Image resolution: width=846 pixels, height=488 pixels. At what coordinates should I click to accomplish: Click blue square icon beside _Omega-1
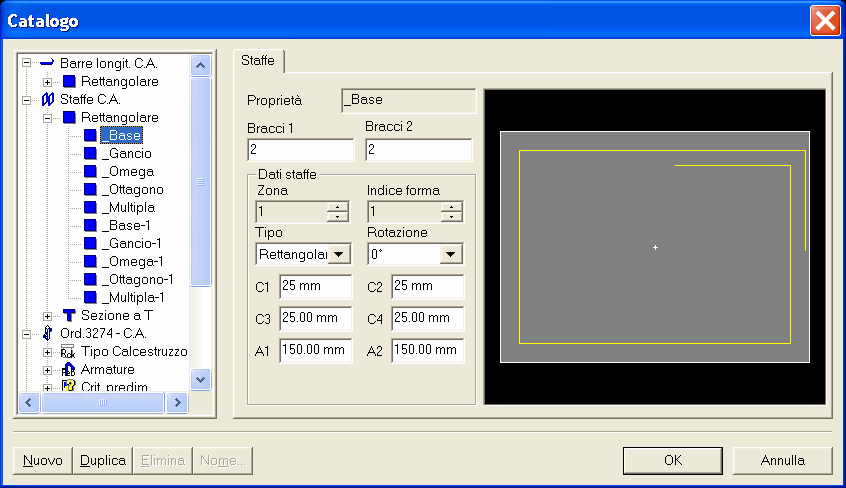(90, 261)
